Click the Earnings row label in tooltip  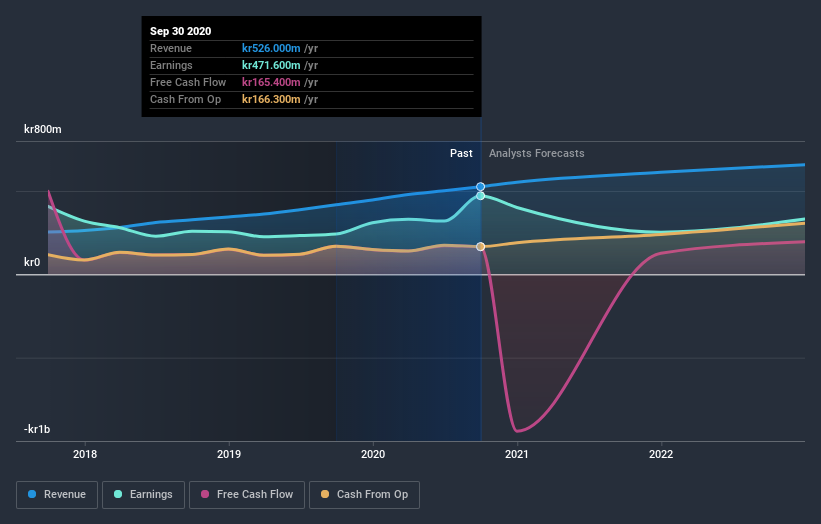[171, 65]
